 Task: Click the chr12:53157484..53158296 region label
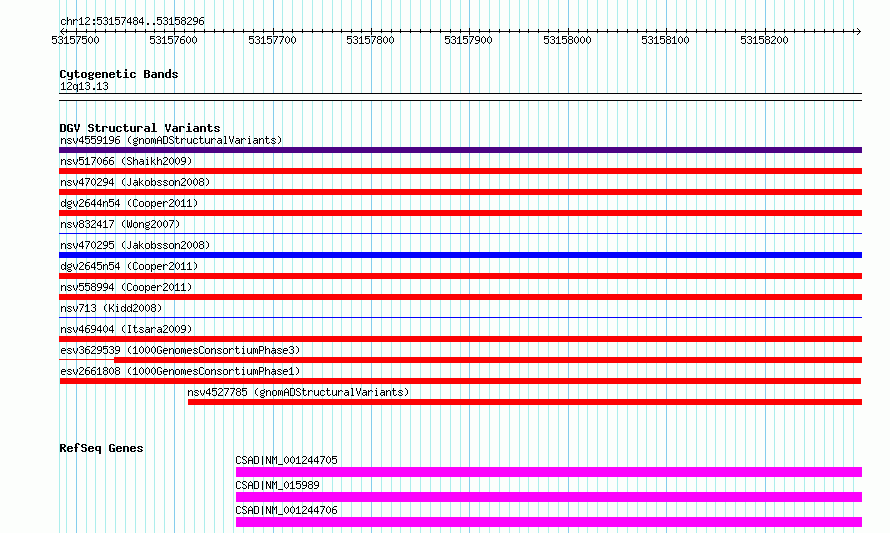pos(132,21)
